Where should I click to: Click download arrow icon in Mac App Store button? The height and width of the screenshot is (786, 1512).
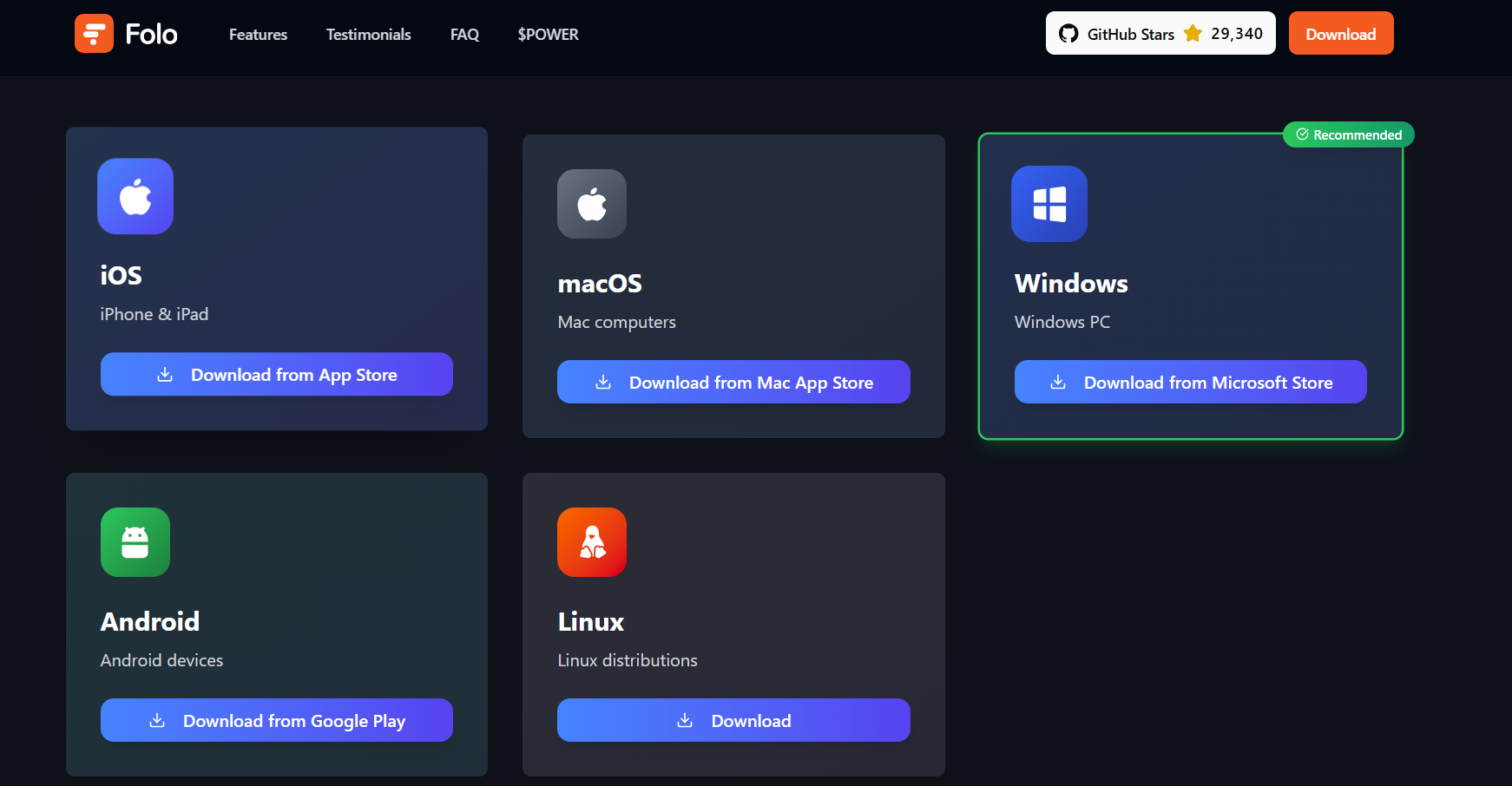[603, 383]
